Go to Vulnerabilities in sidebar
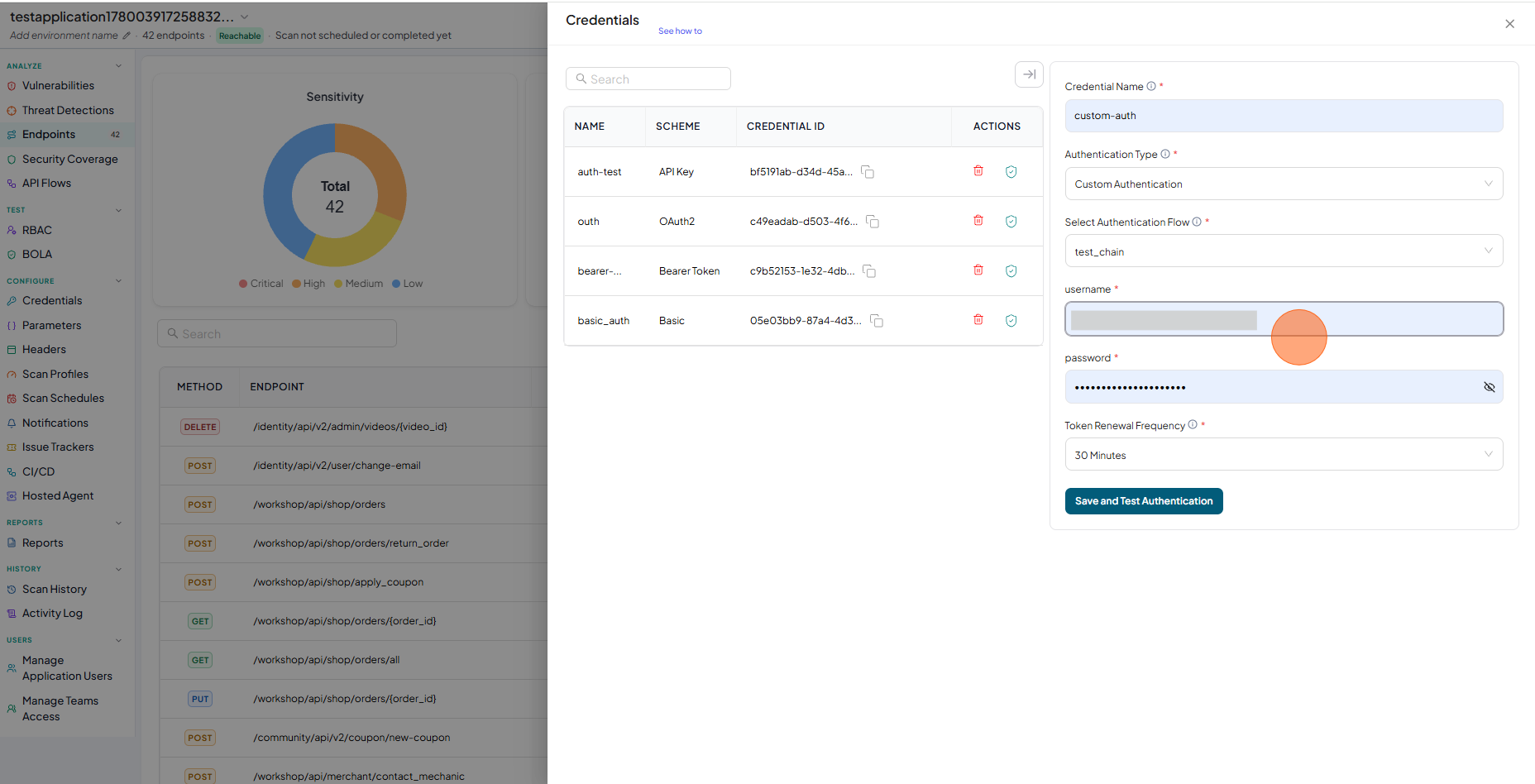The height and width of the screenshot is (784, 1535). click(x=58, y=85)
